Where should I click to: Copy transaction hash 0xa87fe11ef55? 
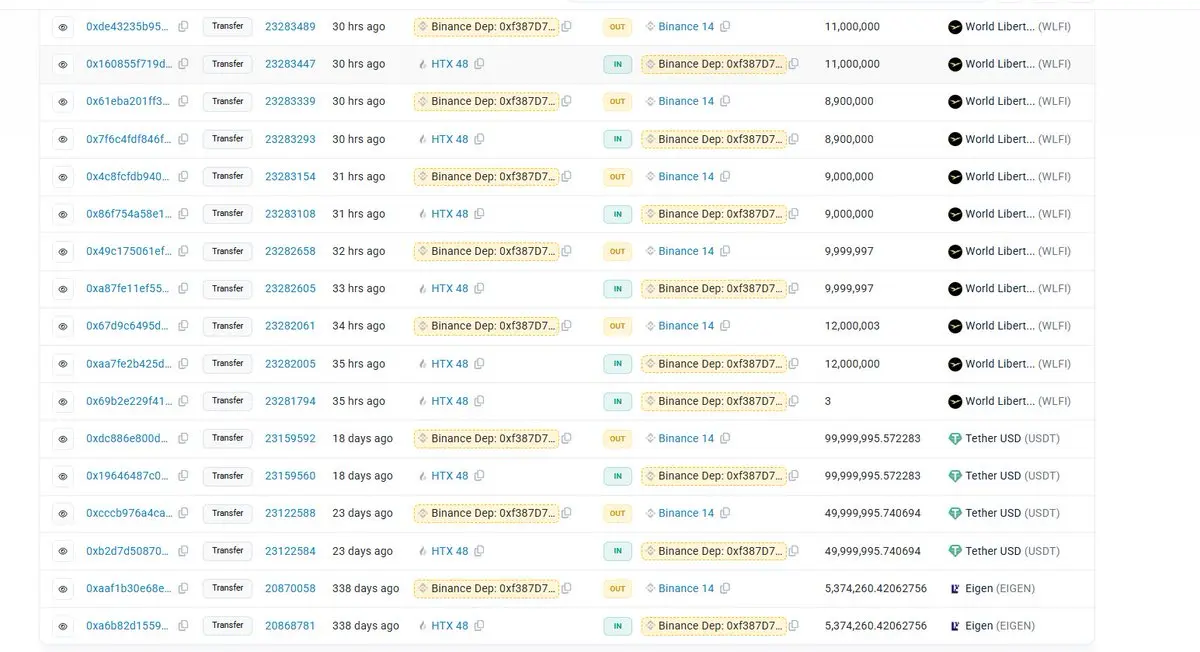click(x=183, y=288)
